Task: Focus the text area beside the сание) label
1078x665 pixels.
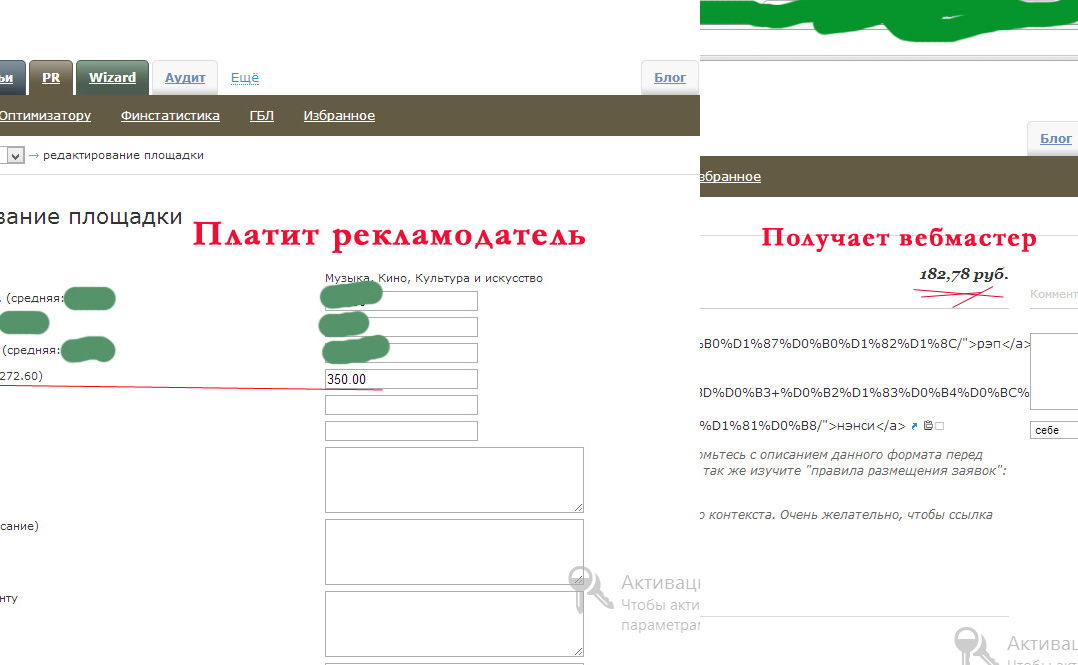Action: tap(454, 552)
